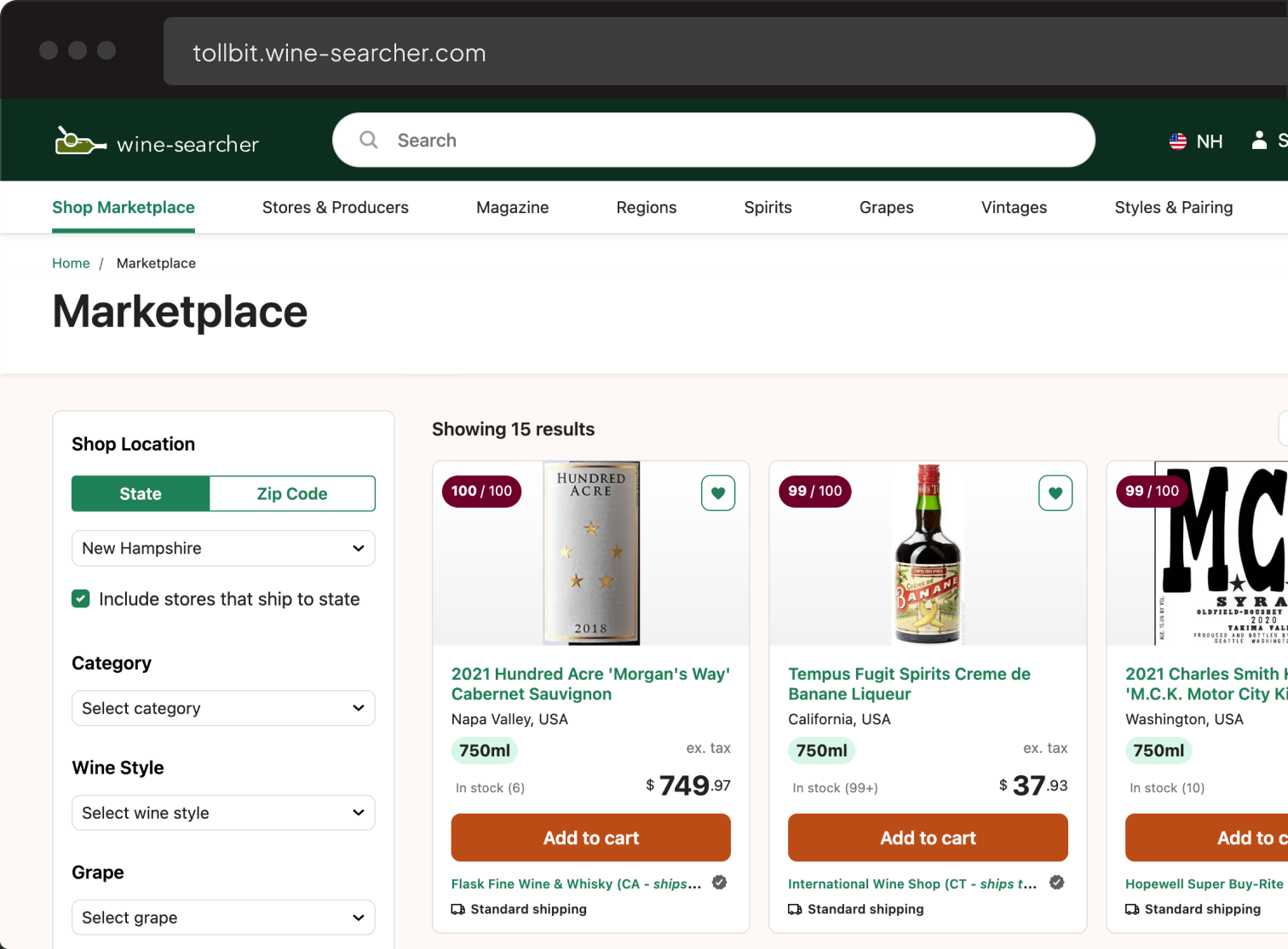
Task: Open the Select wine style dropdown
Action: [223, 814]
